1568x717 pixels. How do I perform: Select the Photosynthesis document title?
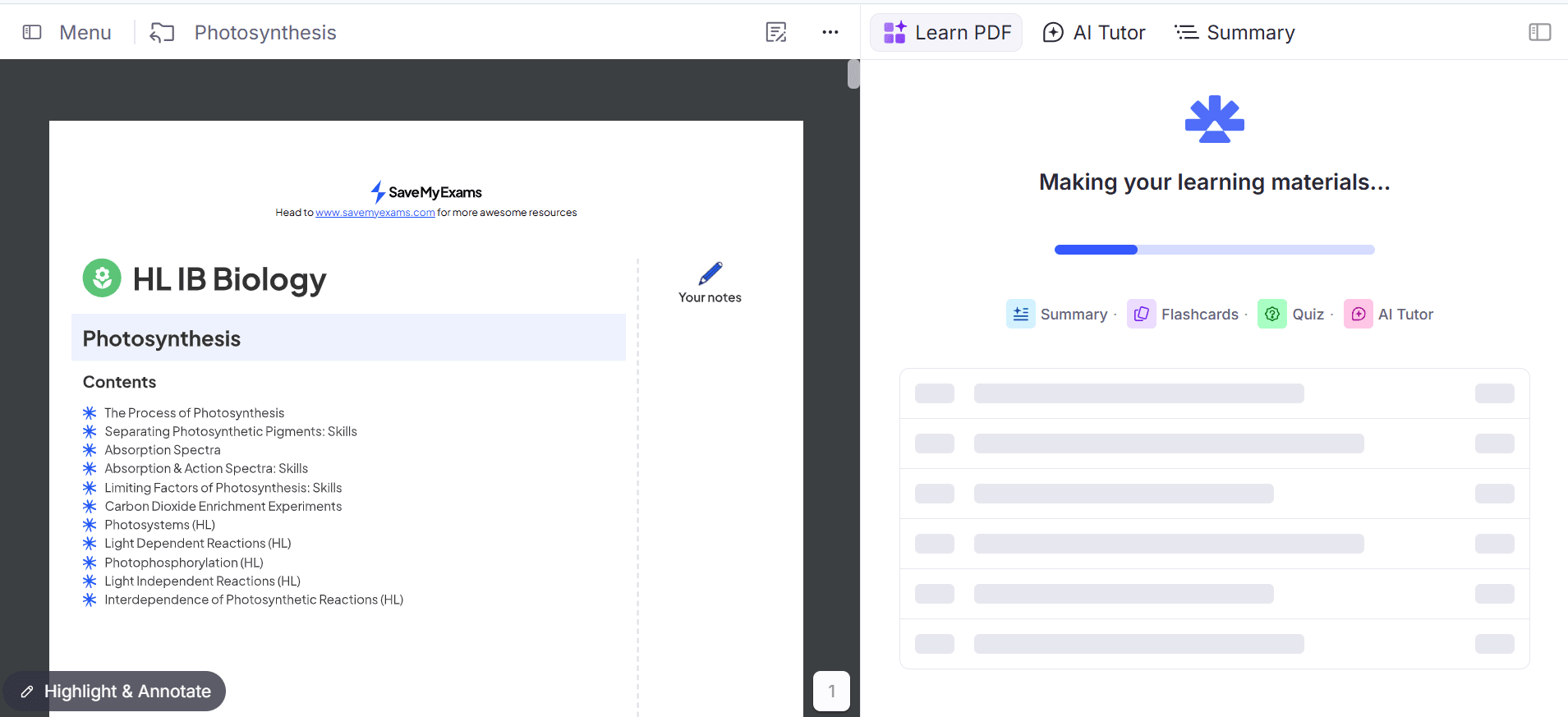click(265, 32)
